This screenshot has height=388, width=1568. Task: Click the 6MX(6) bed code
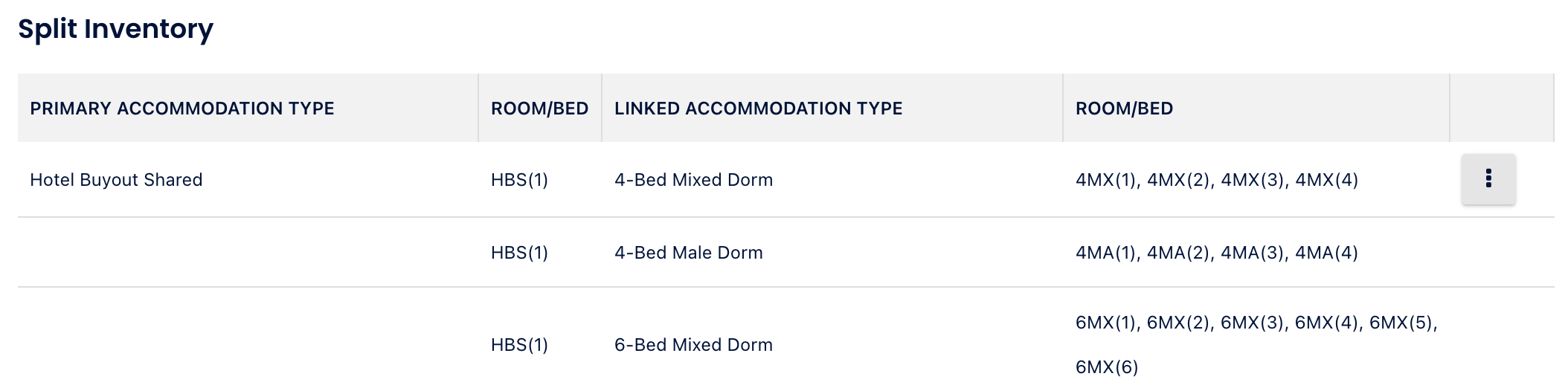coord(1107,367)
